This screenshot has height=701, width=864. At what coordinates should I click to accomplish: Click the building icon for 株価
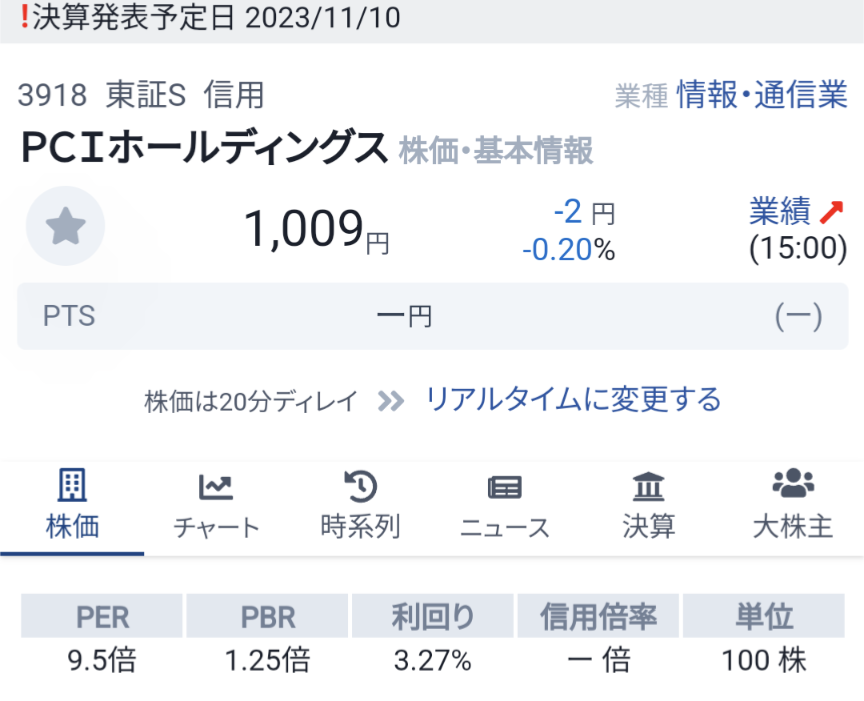(x=72, y=487)
